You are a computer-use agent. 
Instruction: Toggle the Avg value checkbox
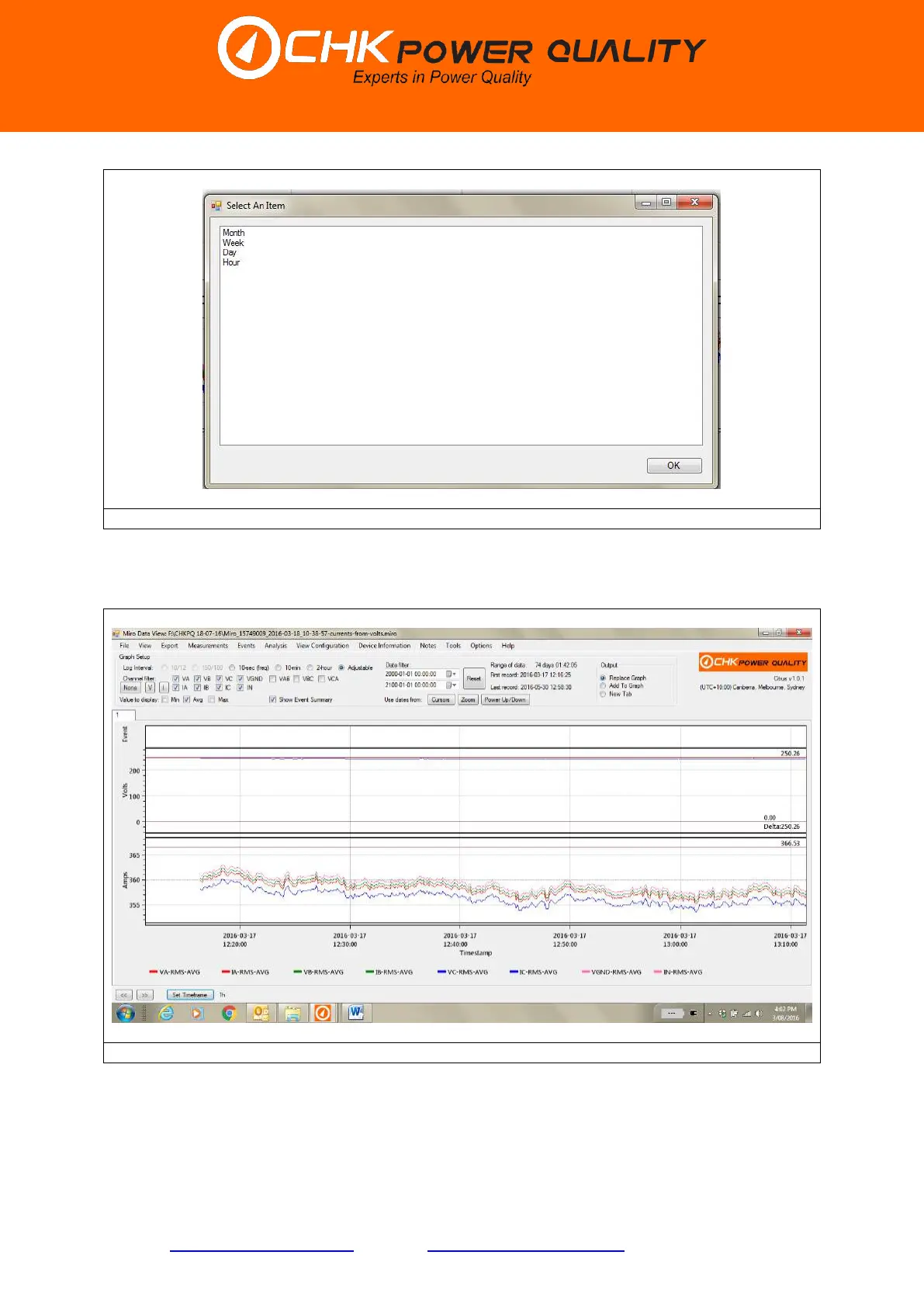pyautogui.click(x=186, y=699)
